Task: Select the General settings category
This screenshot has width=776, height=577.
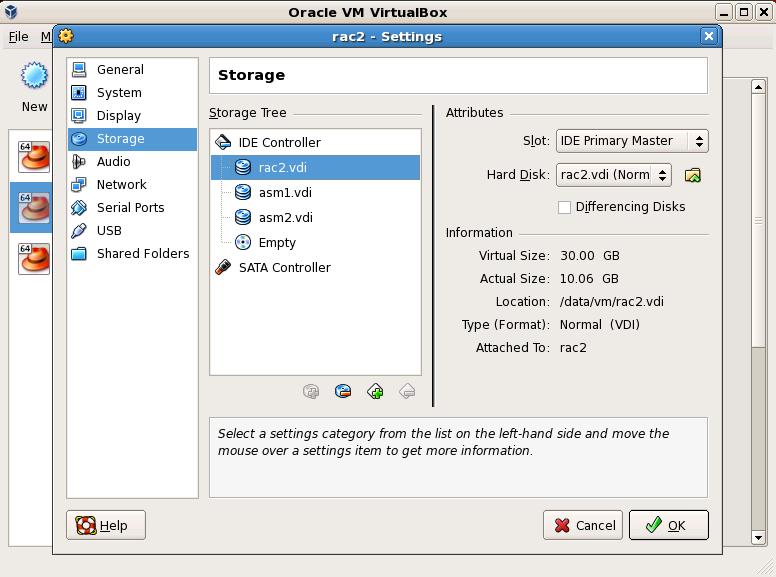Action: 120,69
